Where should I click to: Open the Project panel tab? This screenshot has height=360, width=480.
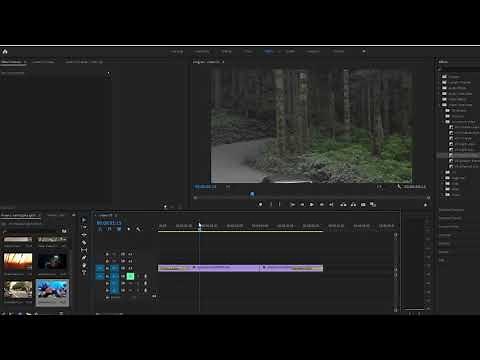(x=20, y=215)
